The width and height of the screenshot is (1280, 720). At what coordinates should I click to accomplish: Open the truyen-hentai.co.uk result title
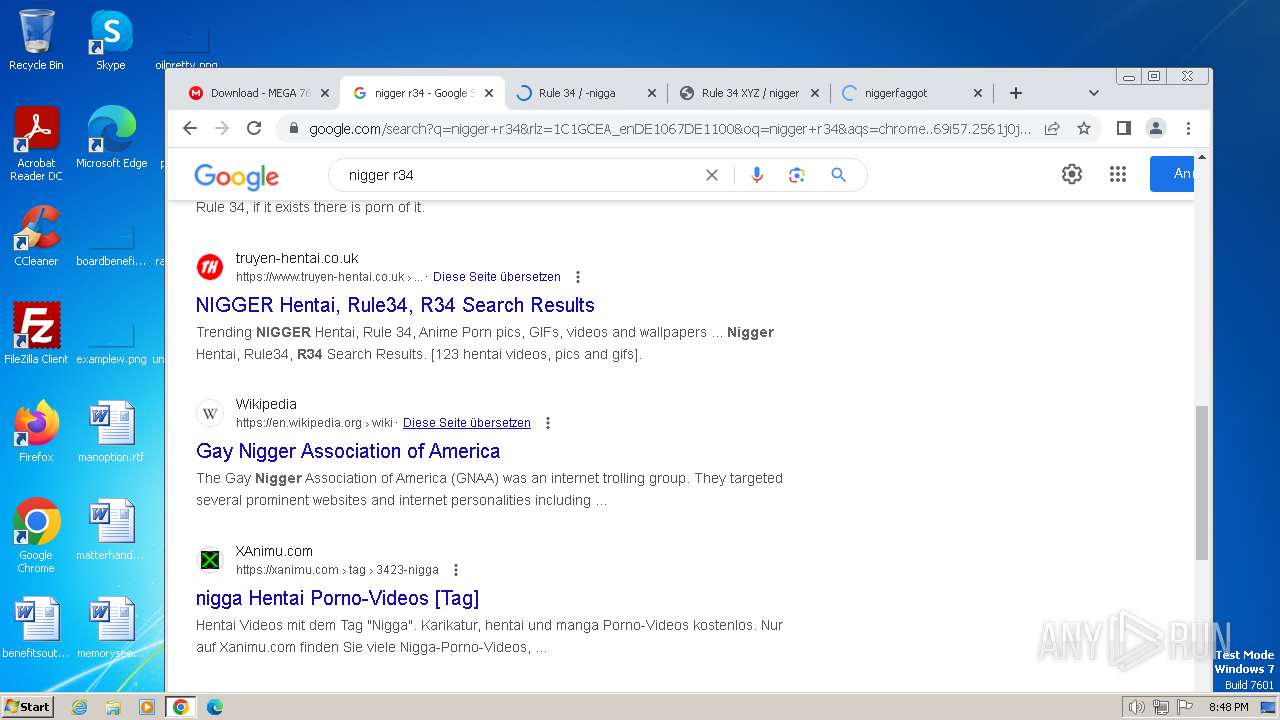395,305
